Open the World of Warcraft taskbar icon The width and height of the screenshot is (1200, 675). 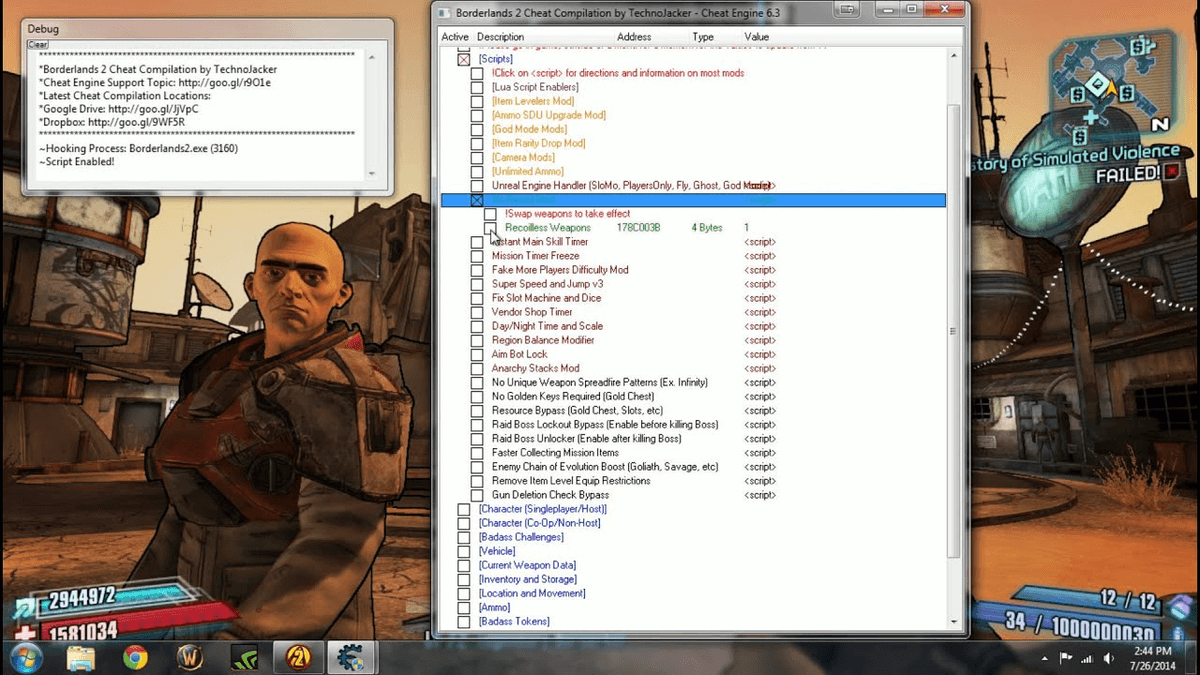tap(189, 657)
